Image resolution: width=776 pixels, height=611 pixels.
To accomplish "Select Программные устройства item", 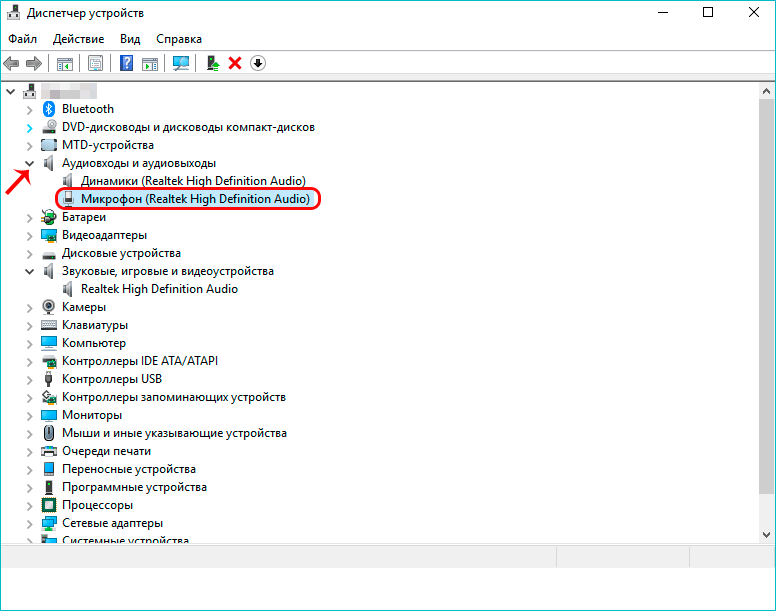I will pyautogui.click(x=134, y=487).
